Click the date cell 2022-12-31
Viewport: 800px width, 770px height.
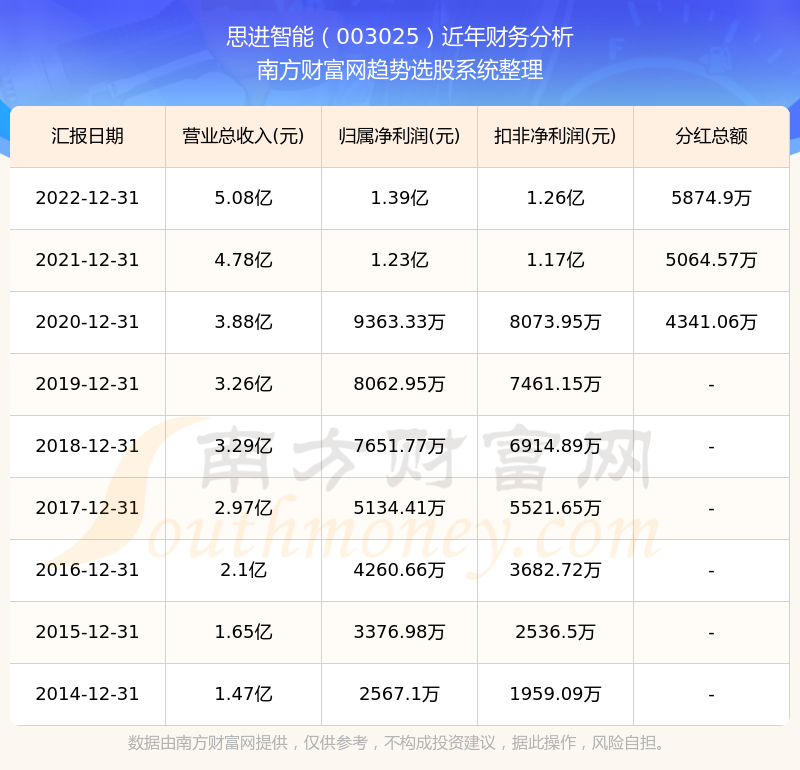(x=87, y=198)
